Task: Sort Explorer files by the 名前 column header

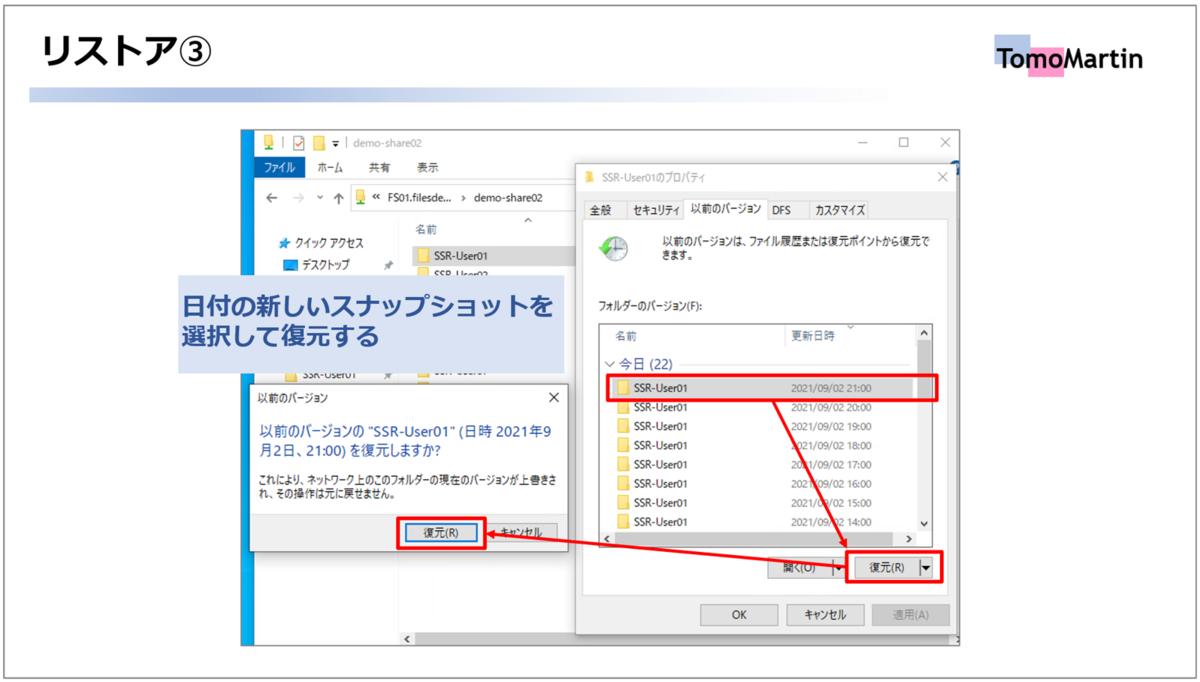Action: [x=426, y=229]
